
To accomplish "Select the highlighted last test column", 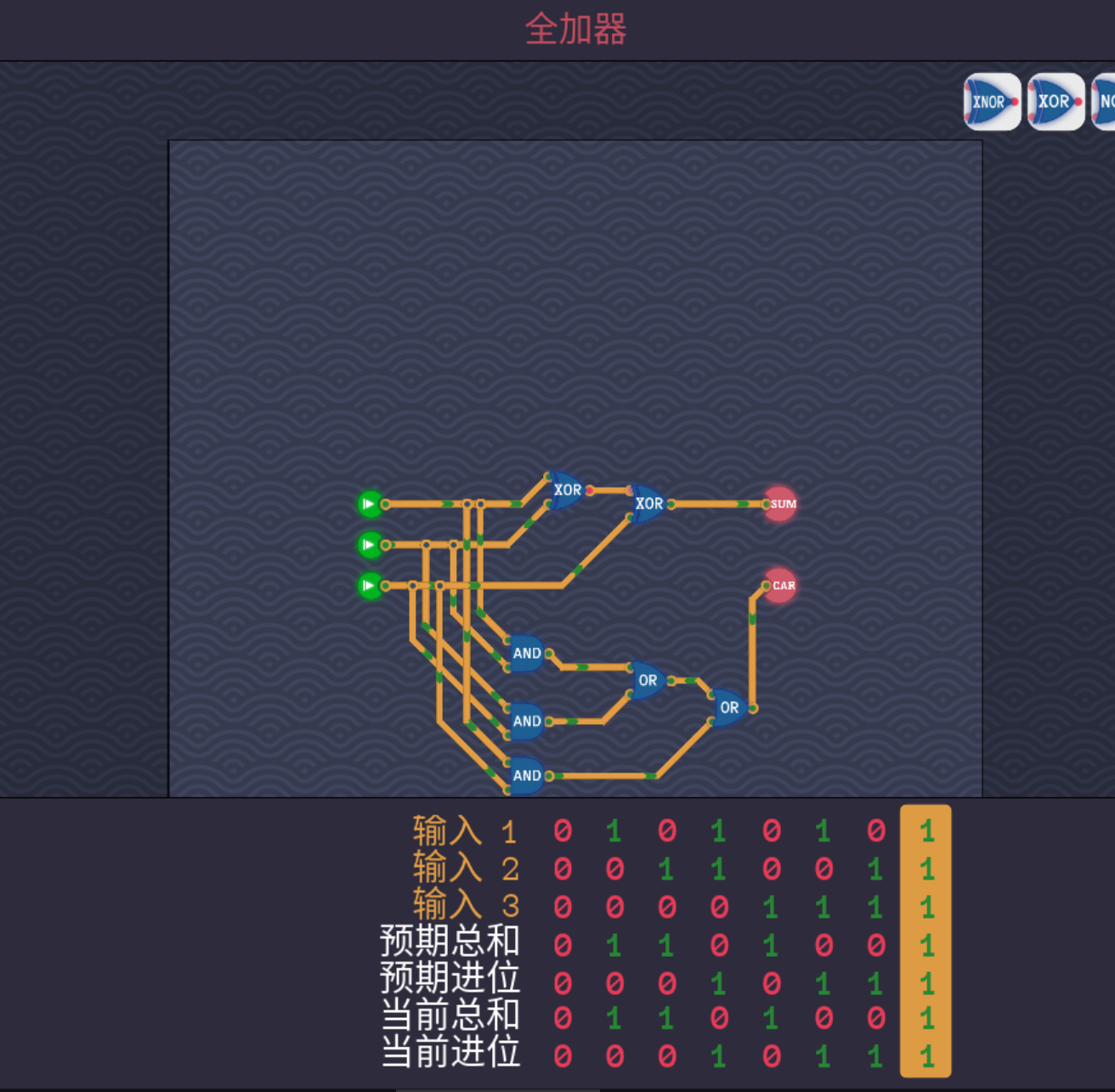I will tap(925, 942).
